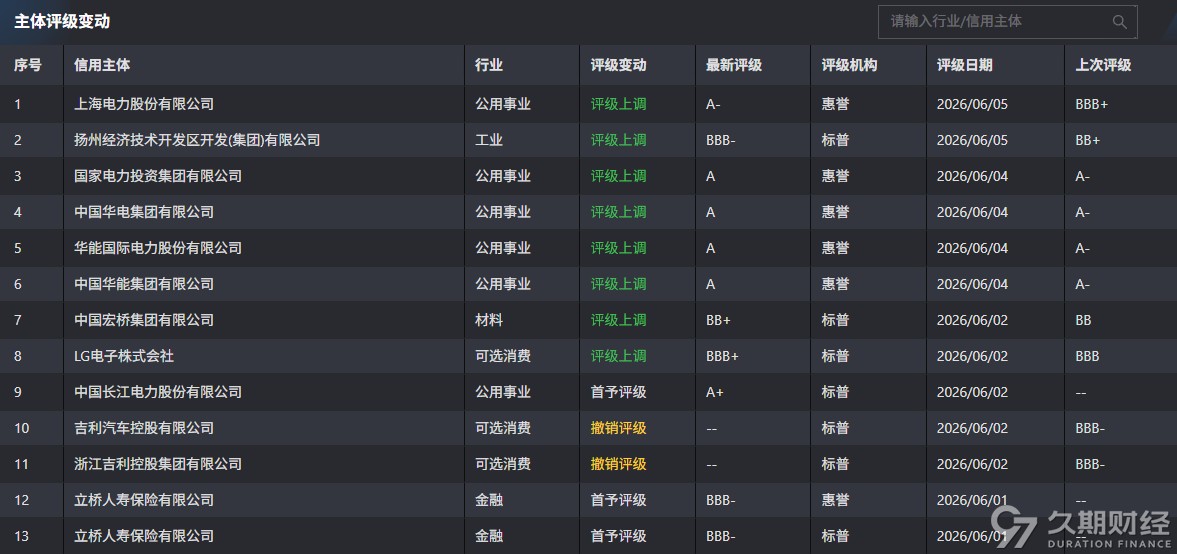This screenshot has height=554, width=1177.
Task: Click 公用事业 in the 国家电力投资 row
Action: pos(503,176)
